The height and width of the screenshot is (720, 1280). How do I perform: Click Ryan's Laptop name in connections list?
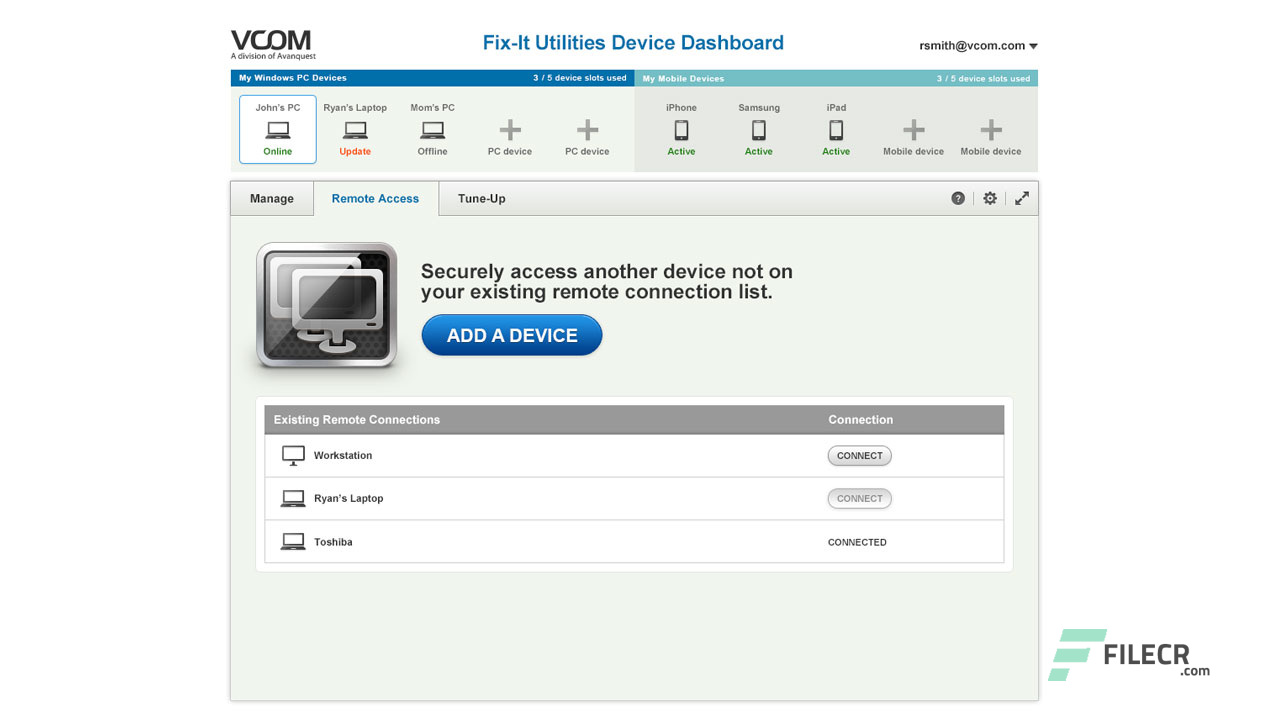tap(349, 498)
